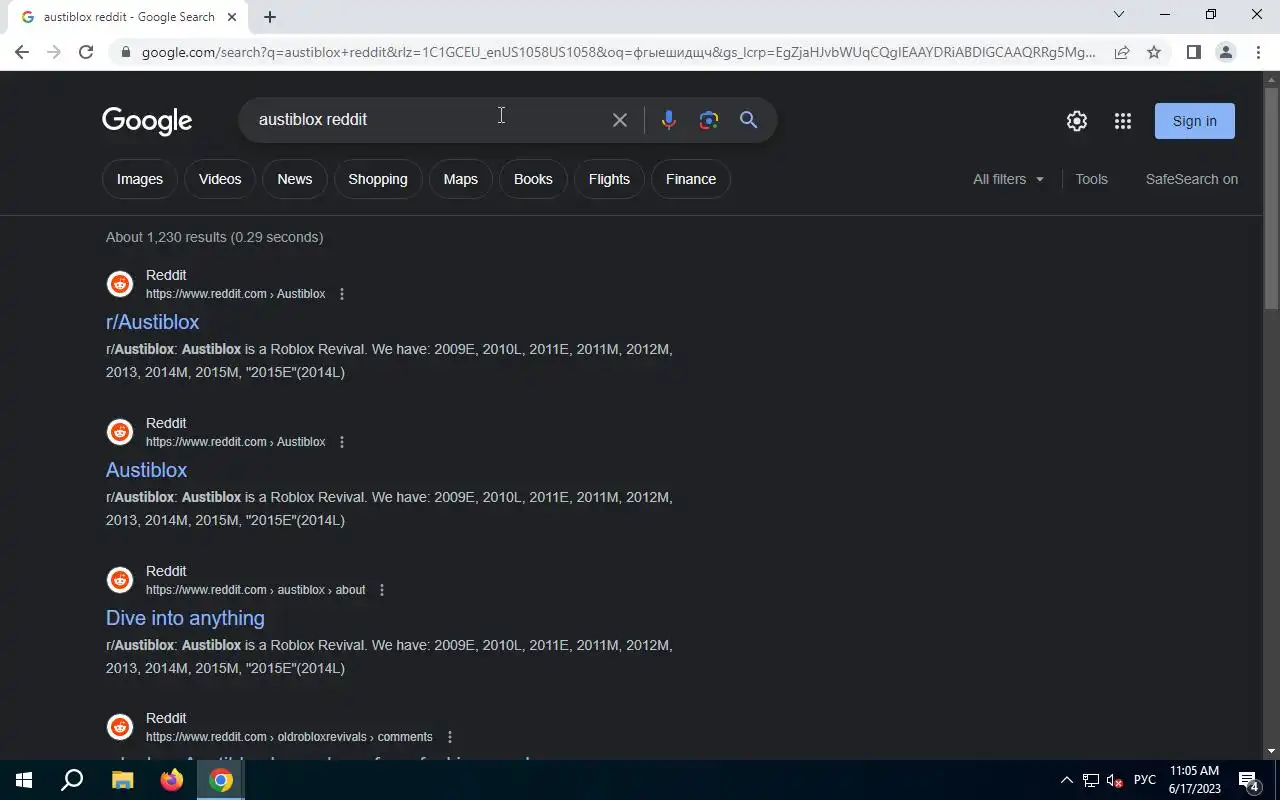Open r/Austiblox result link
1280x800 pixels.
pyautogui.click(x=153, y=322)
